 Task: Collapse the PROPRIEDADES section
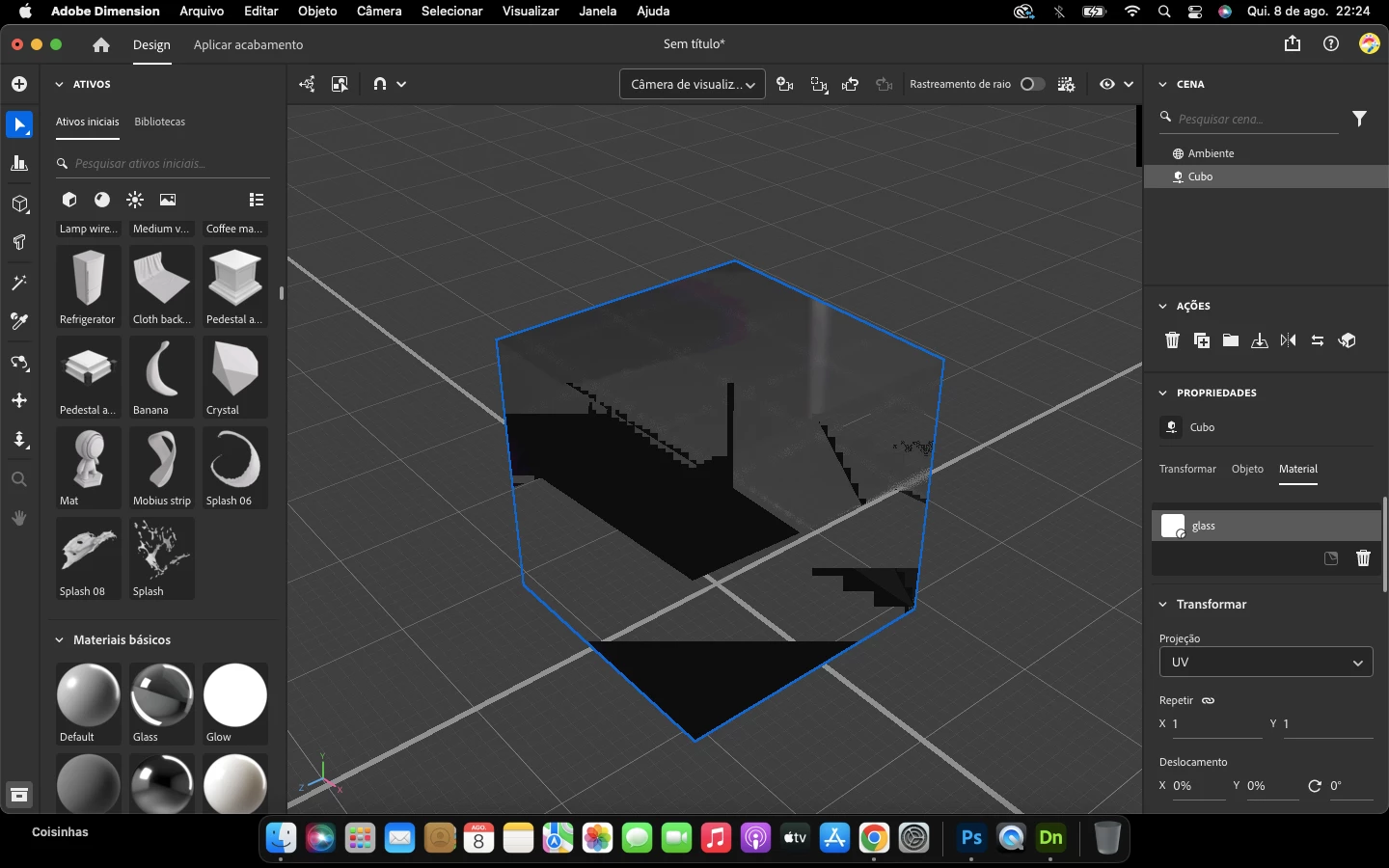pos(1162,393)
